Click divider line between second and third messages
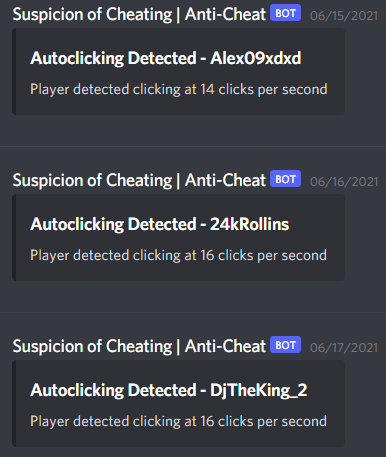 (193, 312)
